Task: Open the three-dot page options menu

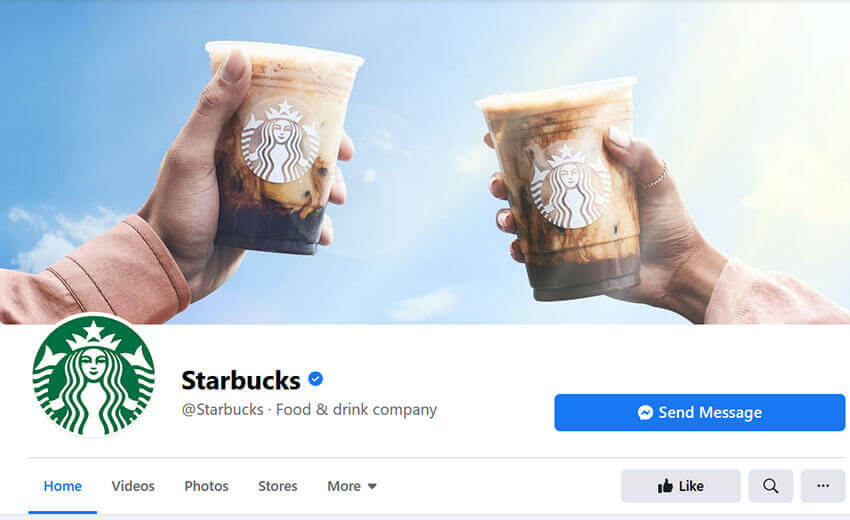Action: pyautogui.click(x=822, y=486)
